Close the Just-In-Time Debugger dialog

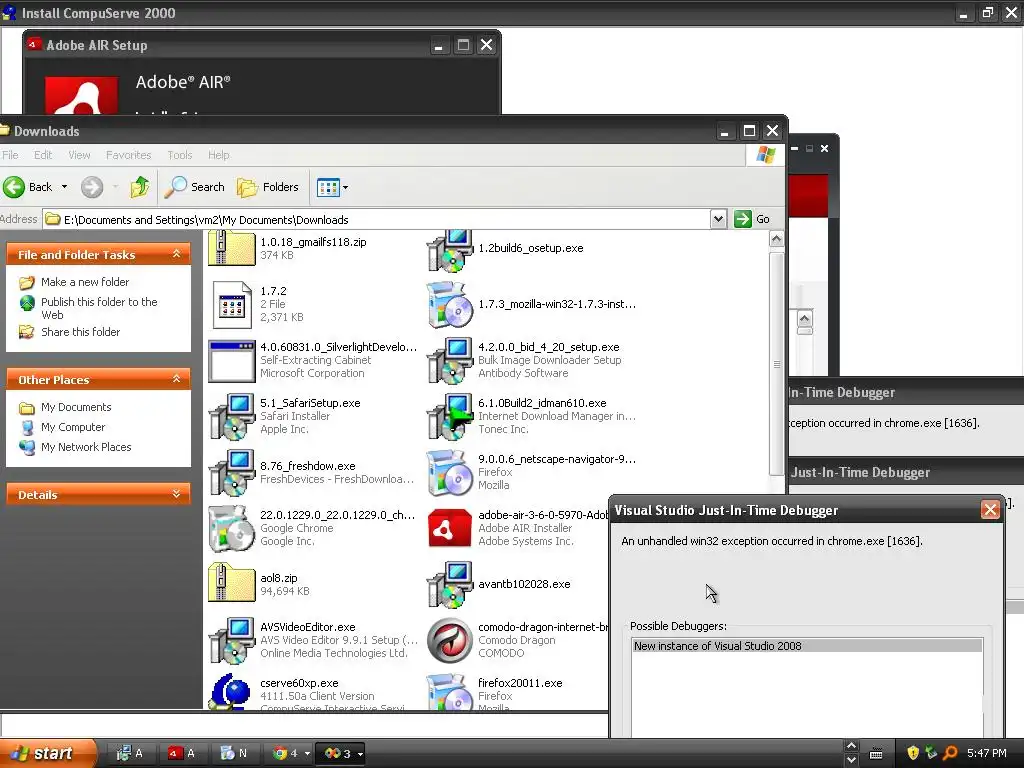990,509
